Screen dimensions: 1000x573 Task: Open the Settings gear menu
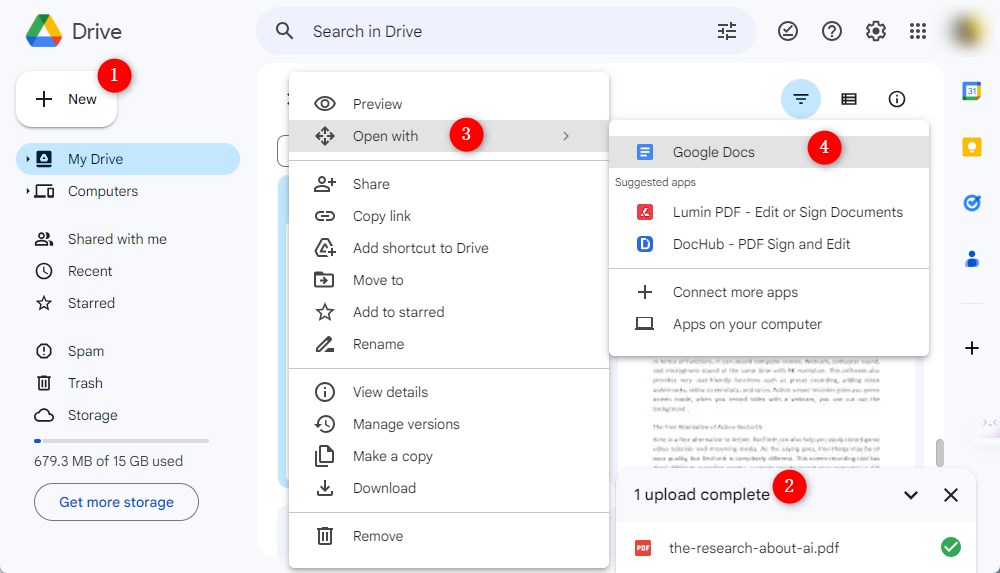(x=876, y=31)
